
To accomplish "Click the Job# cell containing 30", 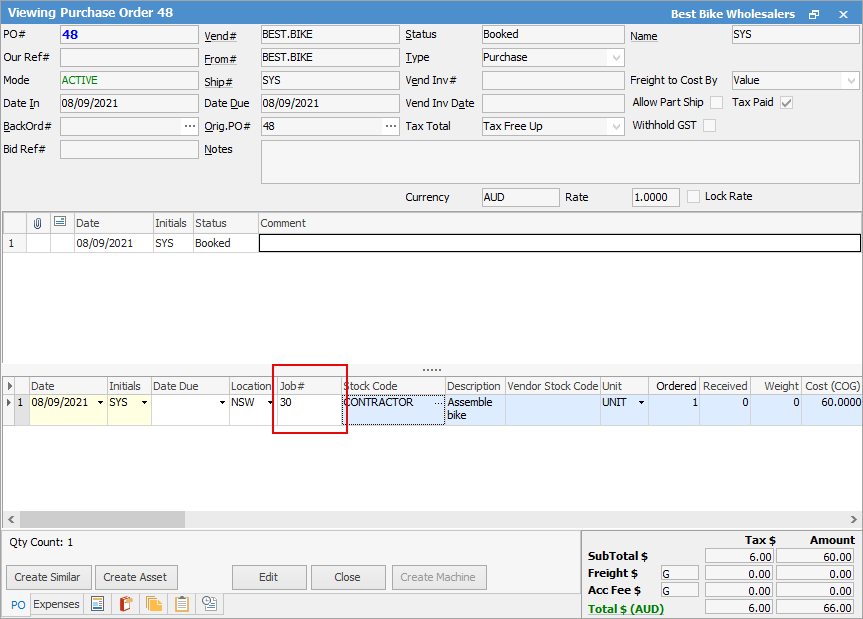I will (x=309, y=410).
